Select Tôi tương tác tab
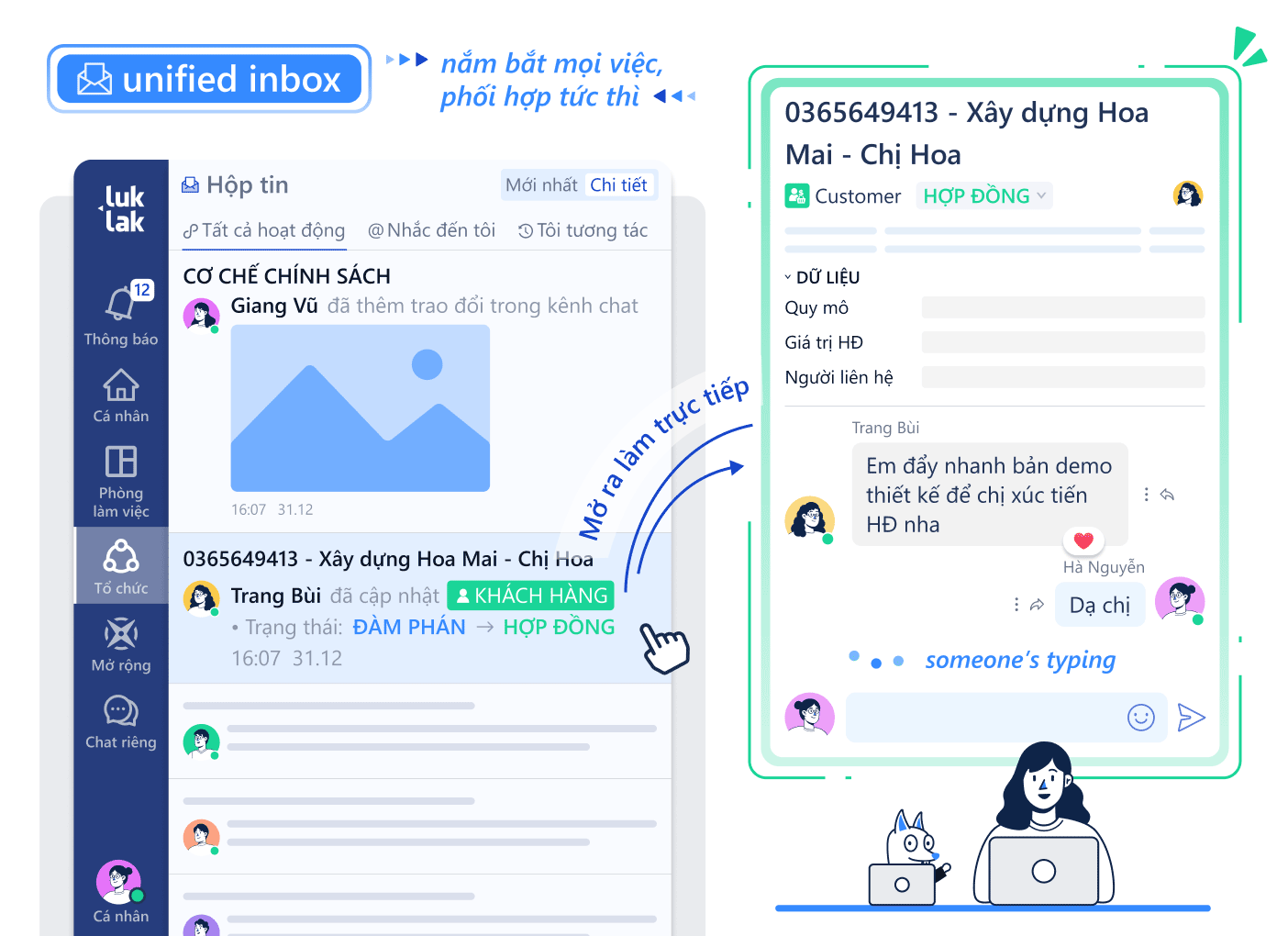This screenshot has height=936, width=1288. [x=583, y=230]
